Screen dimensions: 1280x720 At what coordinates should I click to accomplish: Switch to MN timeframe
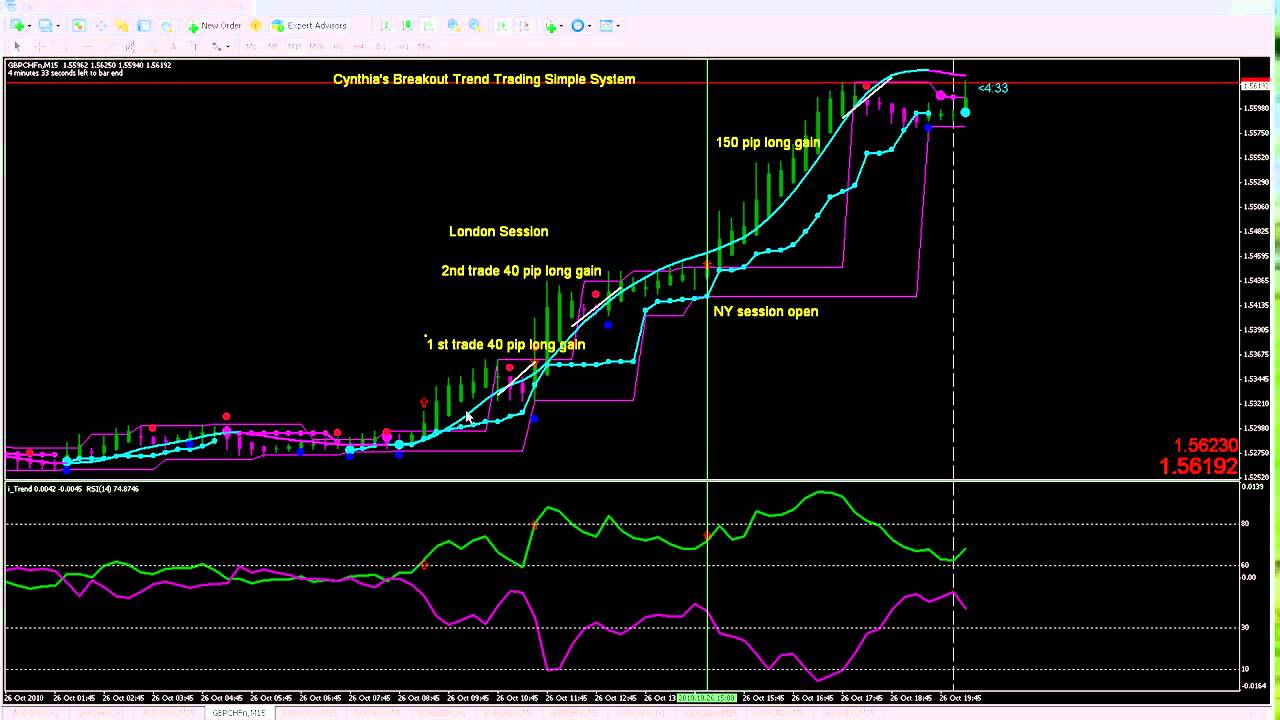(x=424, y=46)
